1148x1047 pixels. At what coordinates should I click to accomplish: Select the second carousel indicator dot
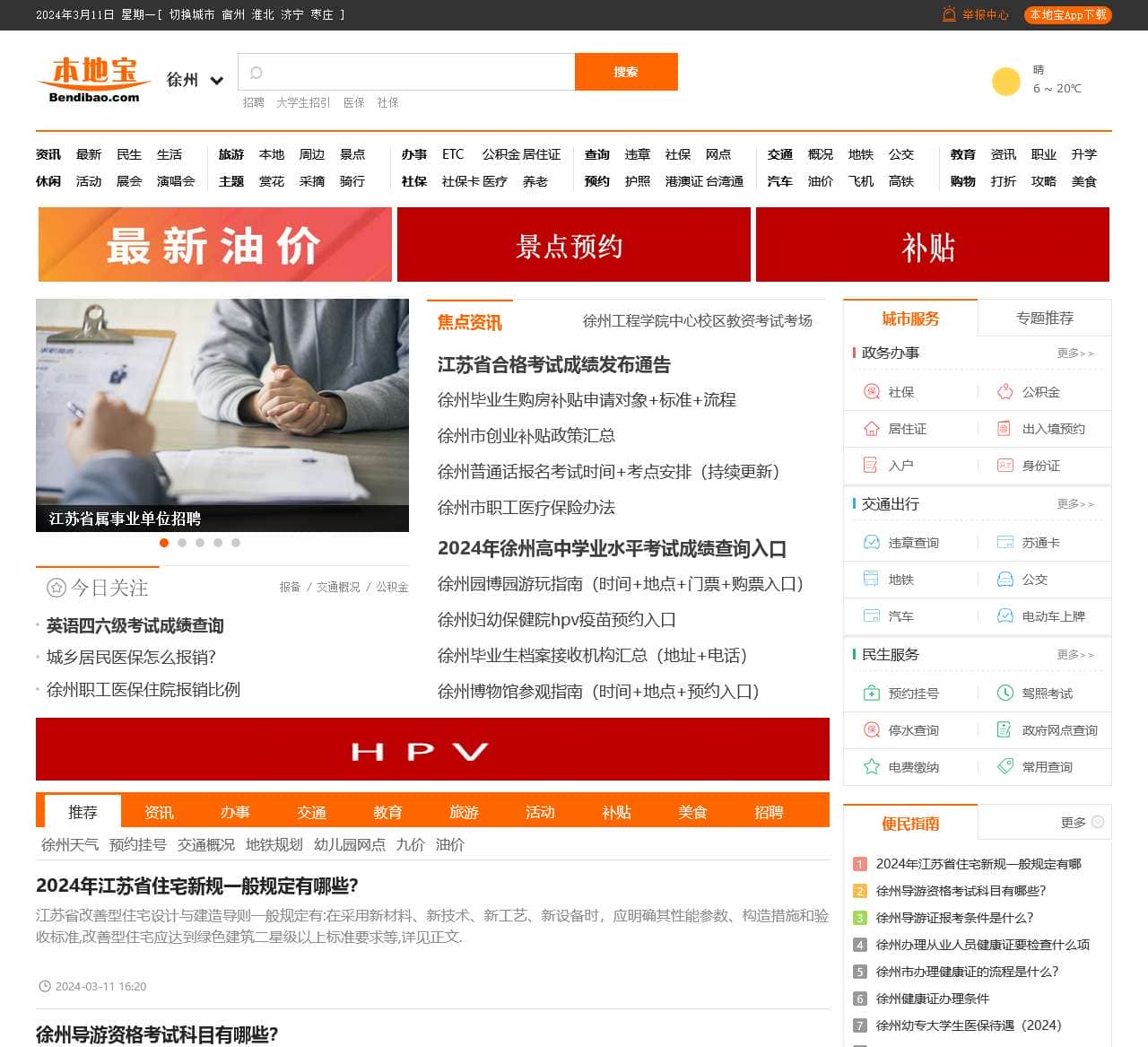pyautogui.click(x=182, y=543)
